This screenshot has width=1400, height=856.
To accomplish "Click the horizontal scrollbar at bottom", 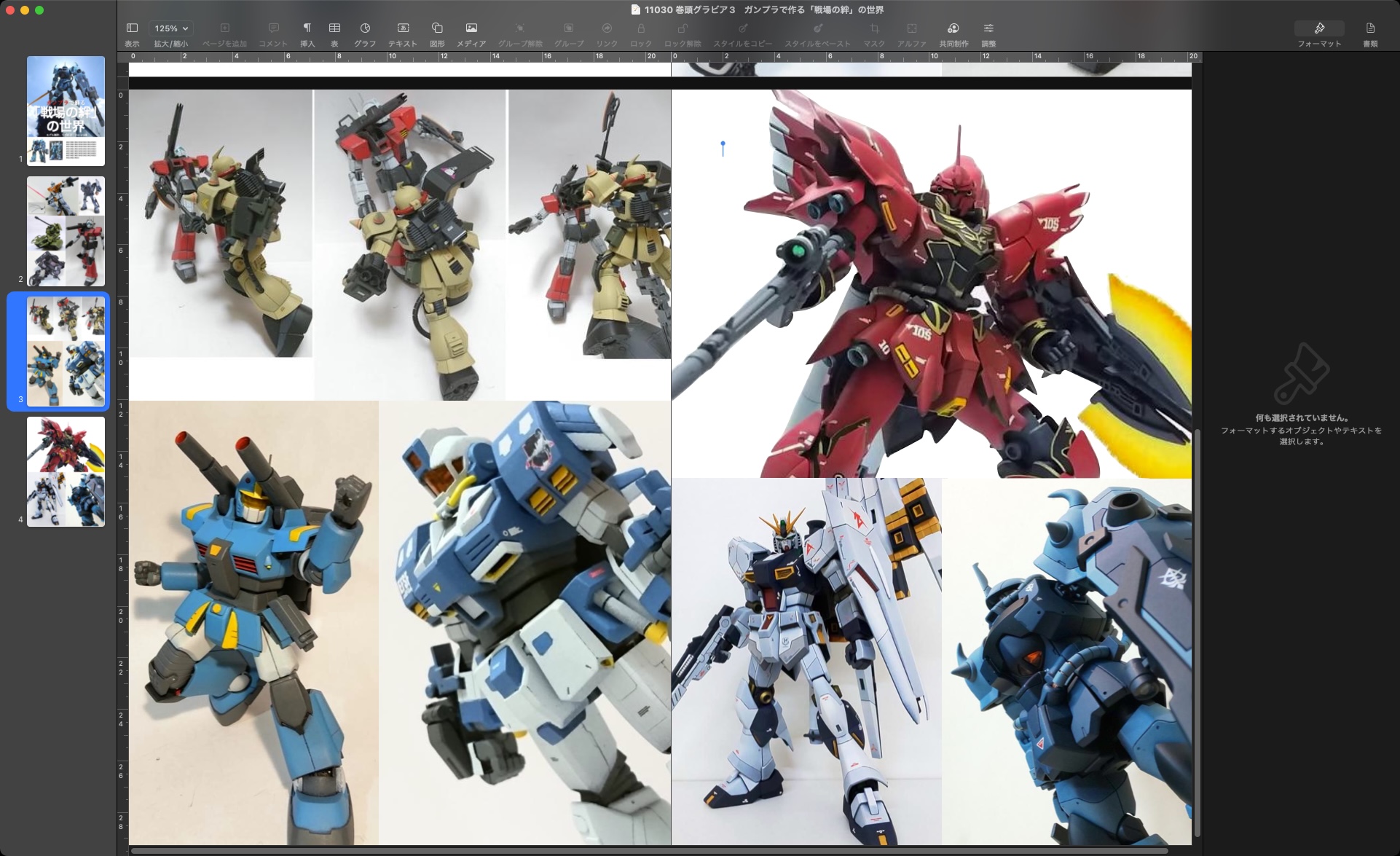I will [x=648, y=851].
